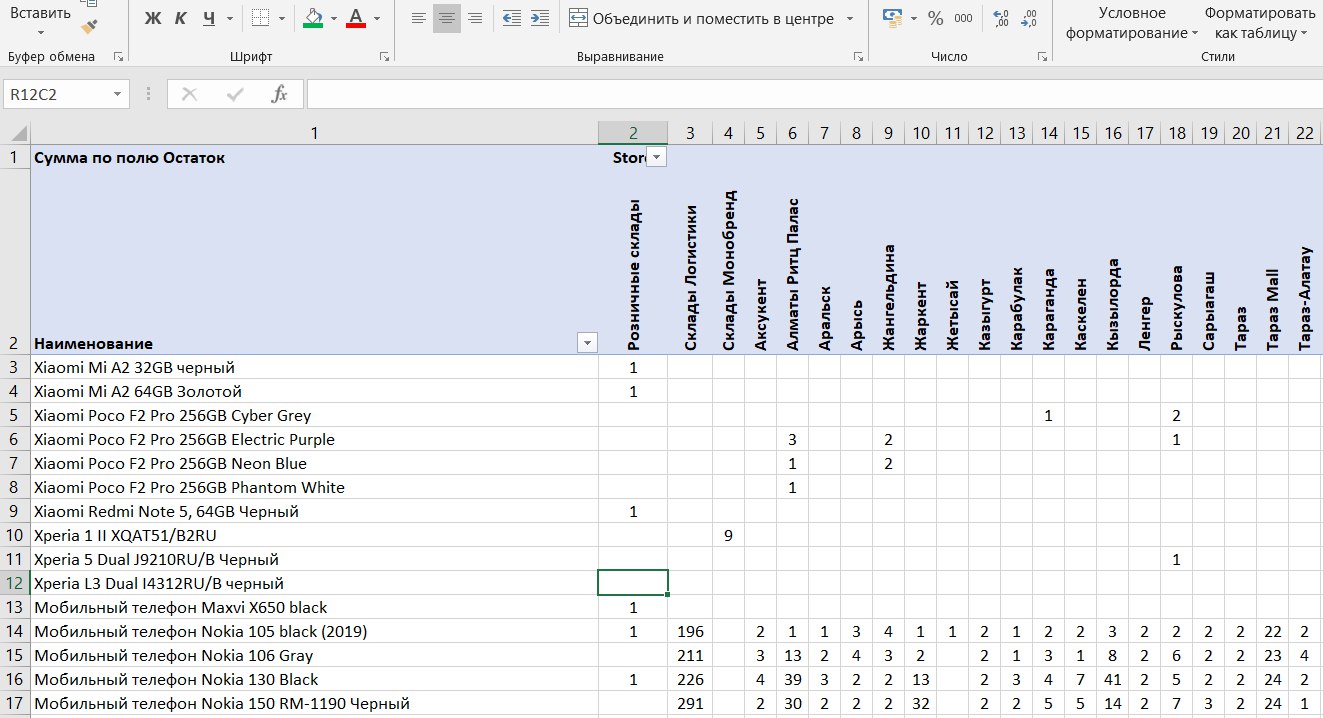Open Store column filter dropdown
This screenshot has width=1323, height=718.
pyautogui.click(x=657, y=157)
